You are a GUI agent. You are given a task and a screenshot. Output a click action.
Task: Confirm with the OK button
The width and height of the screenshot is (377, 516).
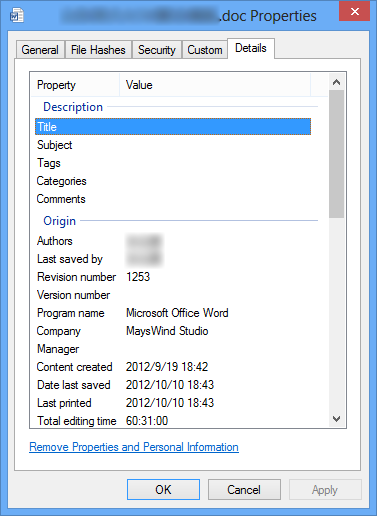point(163,490)
